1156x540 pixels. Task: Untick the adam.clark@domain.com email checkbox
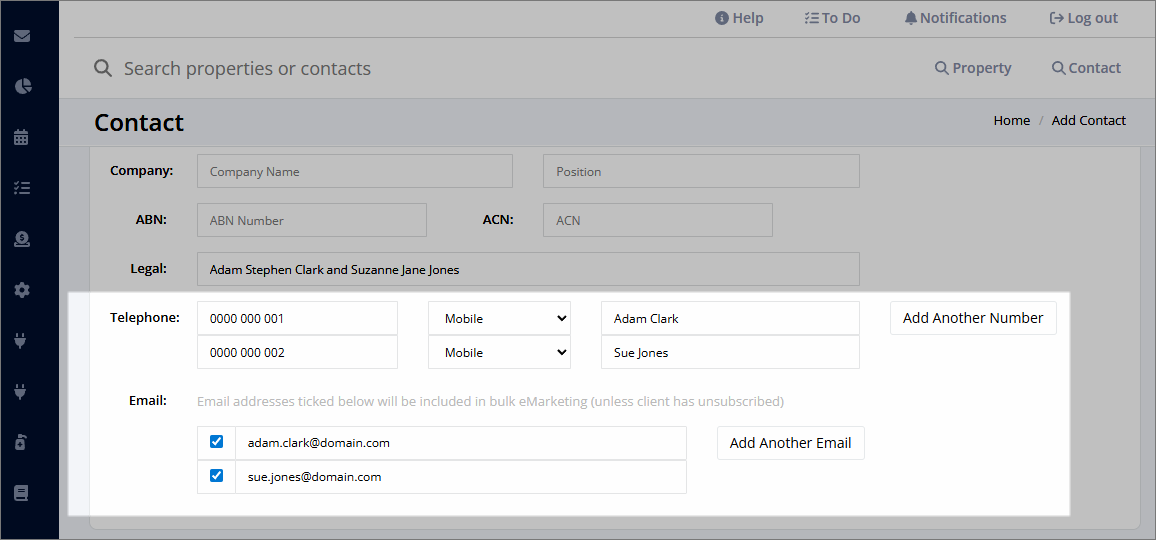(217, 442)
